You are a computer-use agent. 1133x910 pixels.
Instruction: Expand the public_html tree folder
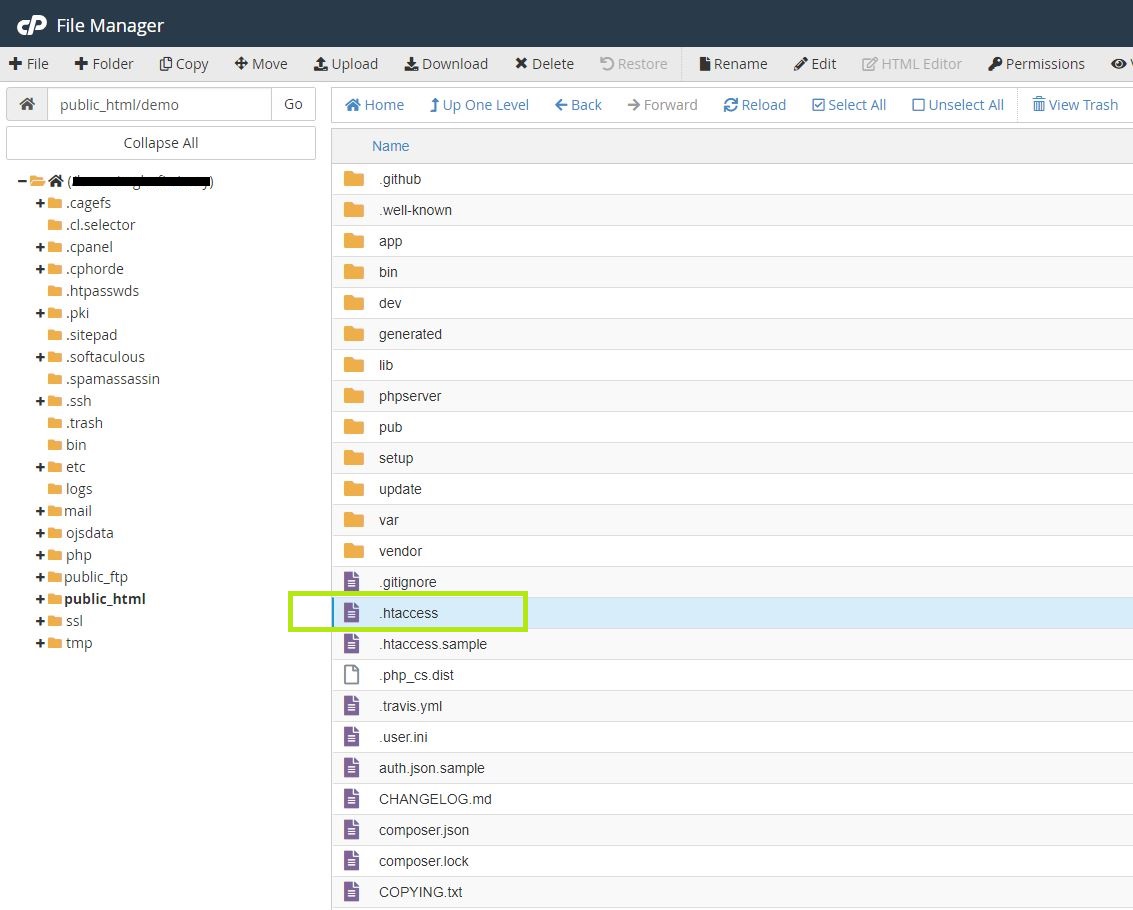[x=41, y=599]
